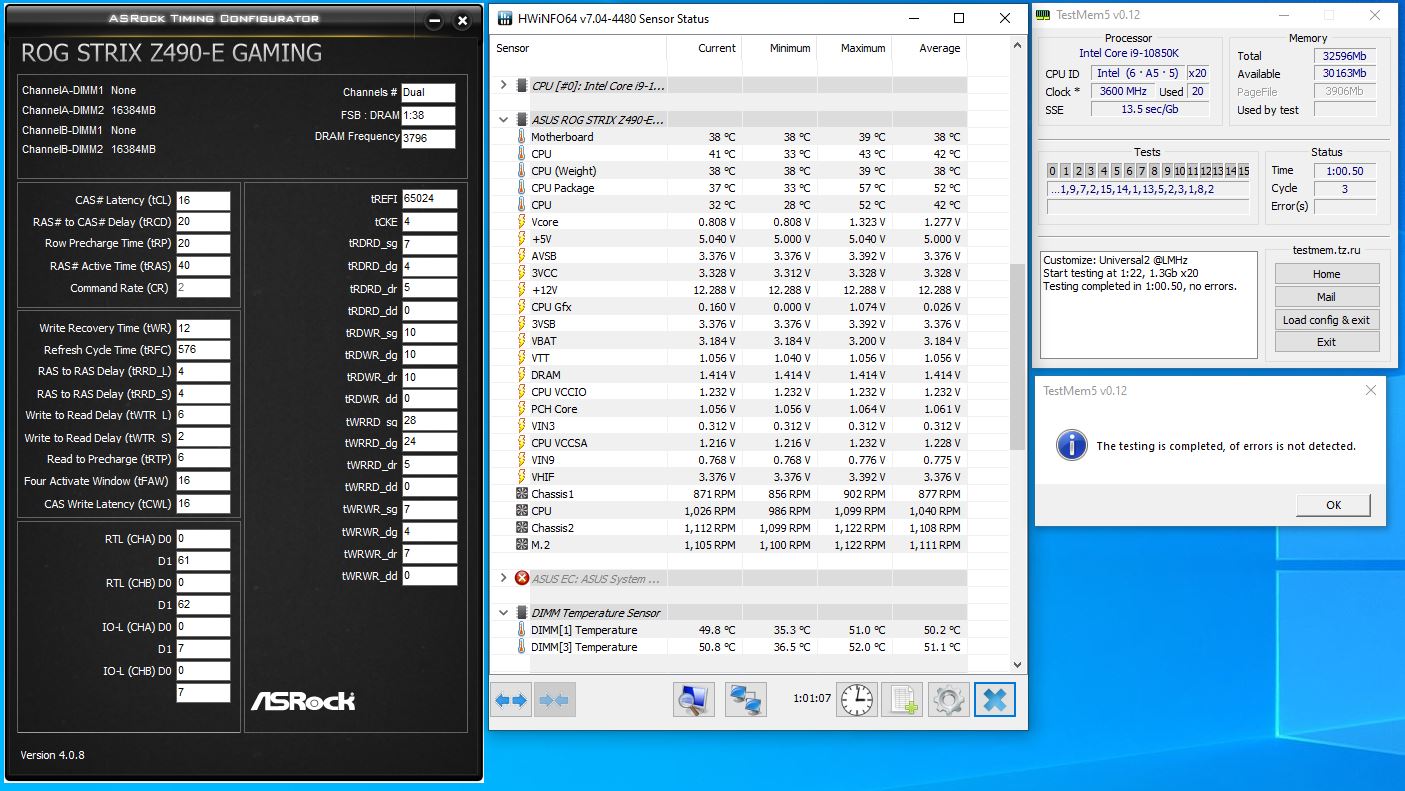Click the TestMem5 Clock field showing 3600 MHz
The image size is (1405, 791).
[x=1122, y=91]
